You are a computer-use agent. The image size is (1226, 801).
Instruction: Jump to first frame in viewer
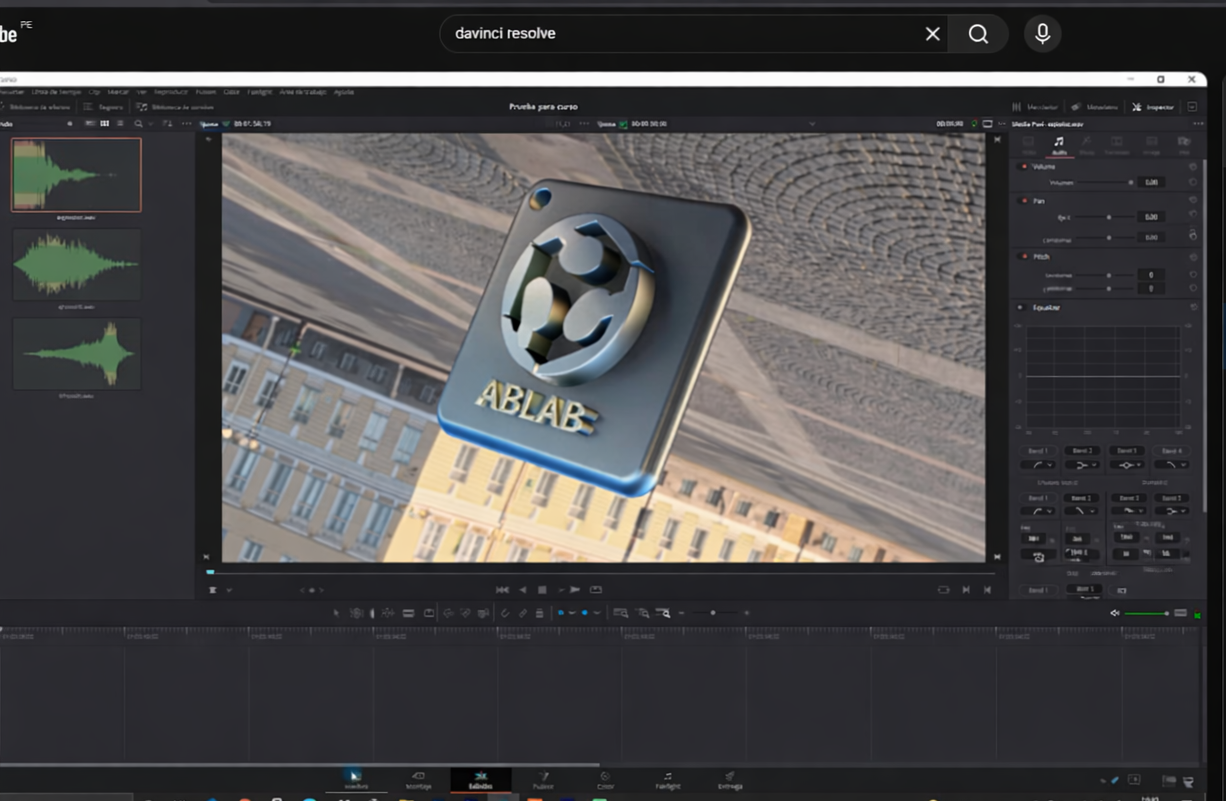click(x=502, y=590)
